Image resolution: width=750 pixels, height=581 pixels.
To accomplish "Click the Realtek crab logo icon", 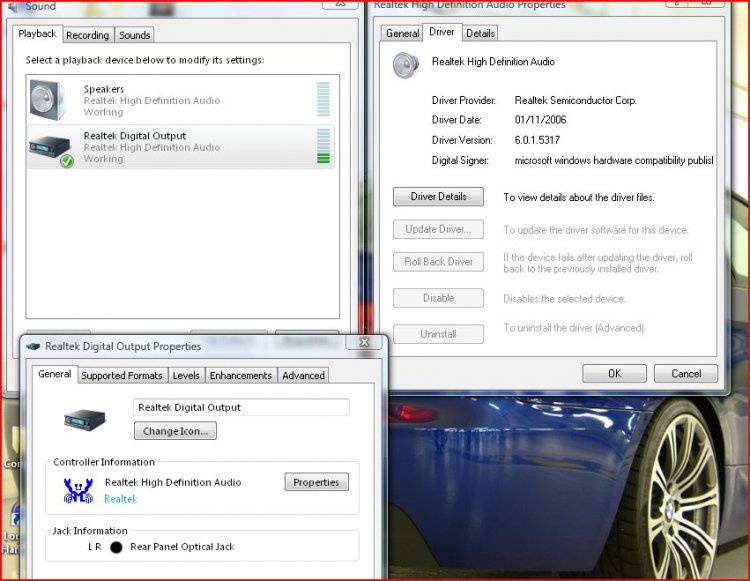I will click(x=78, y=491).
